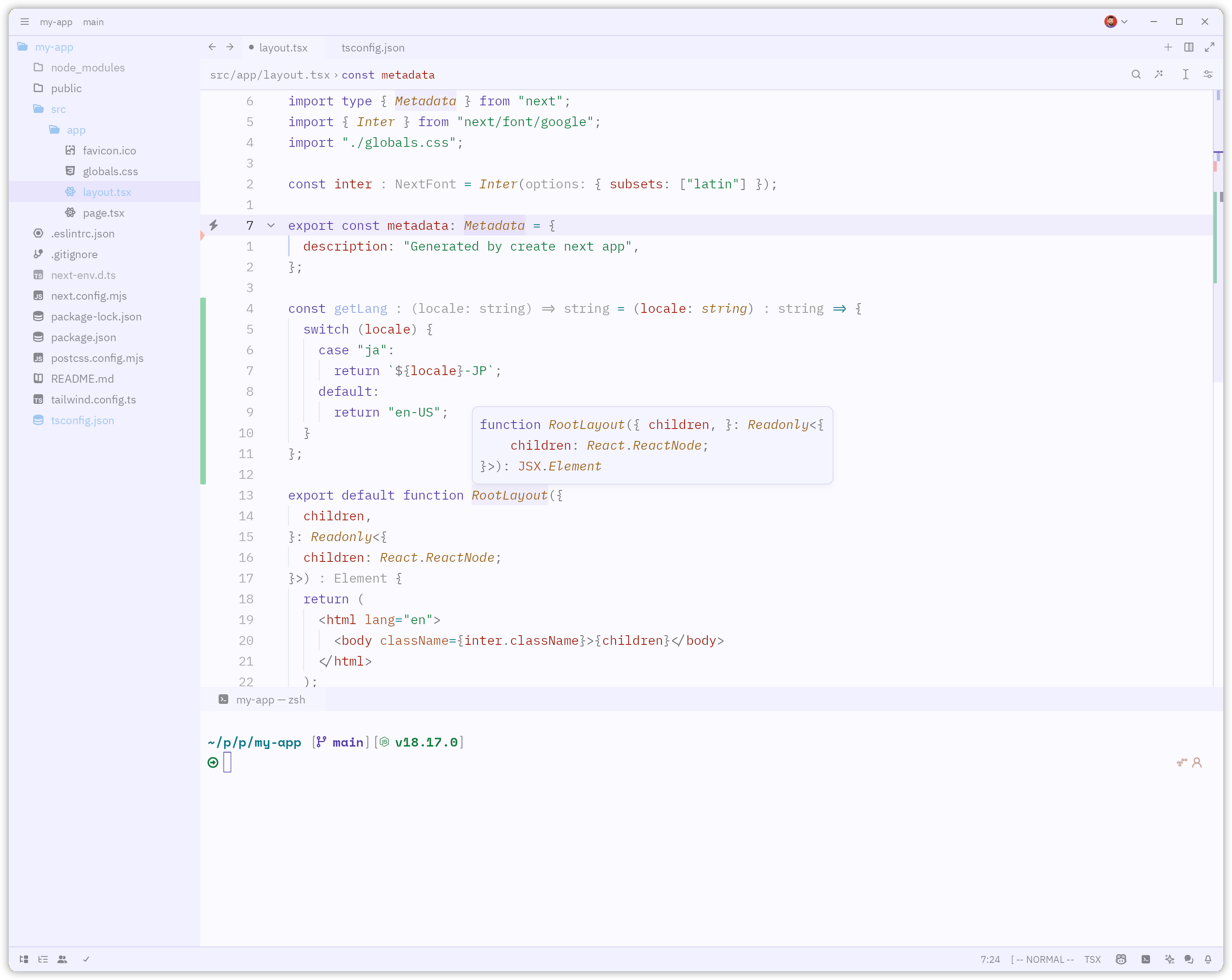Open the user avatar dropdown
This screenshot has width=1232, height=980.
coord(1116,22)
